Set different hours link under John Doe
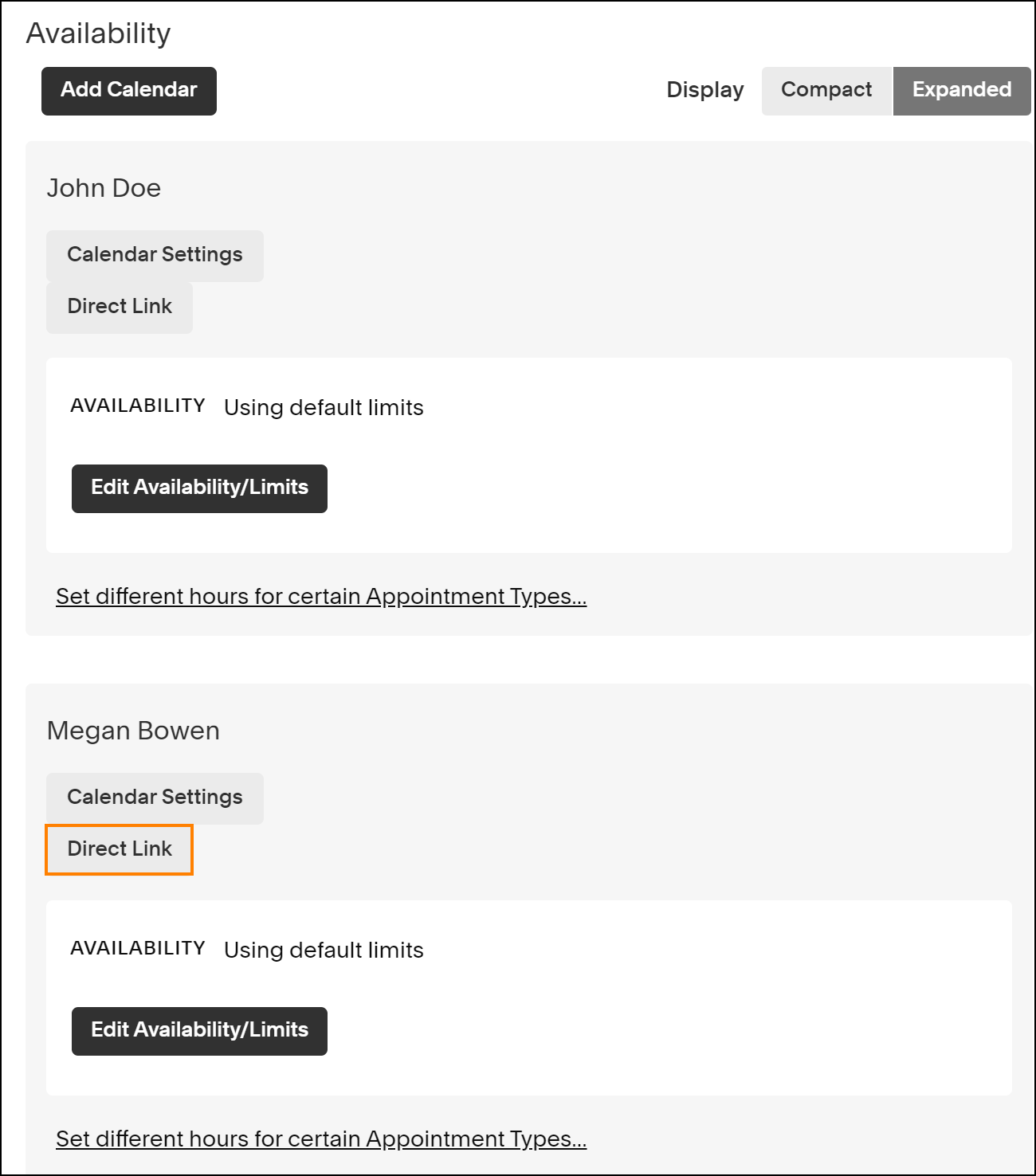 (321, 596)
